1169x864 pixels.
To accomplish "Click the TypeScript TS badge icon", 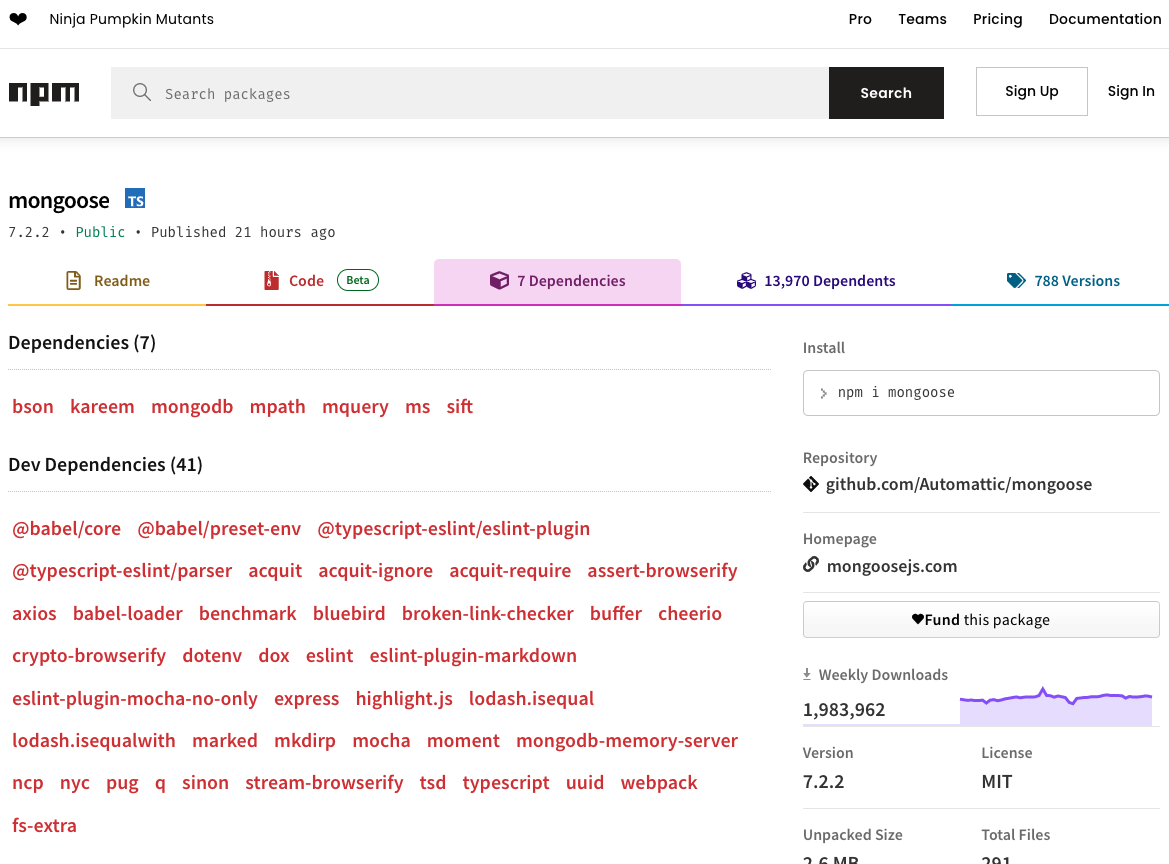I will [135, 199].
